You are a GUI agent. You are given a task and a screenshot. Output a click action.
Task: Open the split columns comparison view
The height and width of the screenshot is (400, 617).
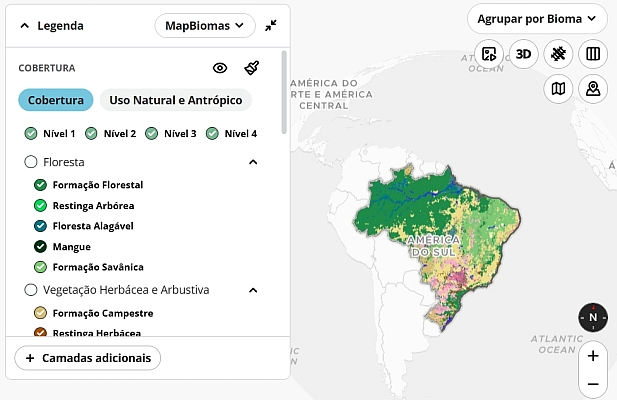pyautogui.click(x=592, y=54)
